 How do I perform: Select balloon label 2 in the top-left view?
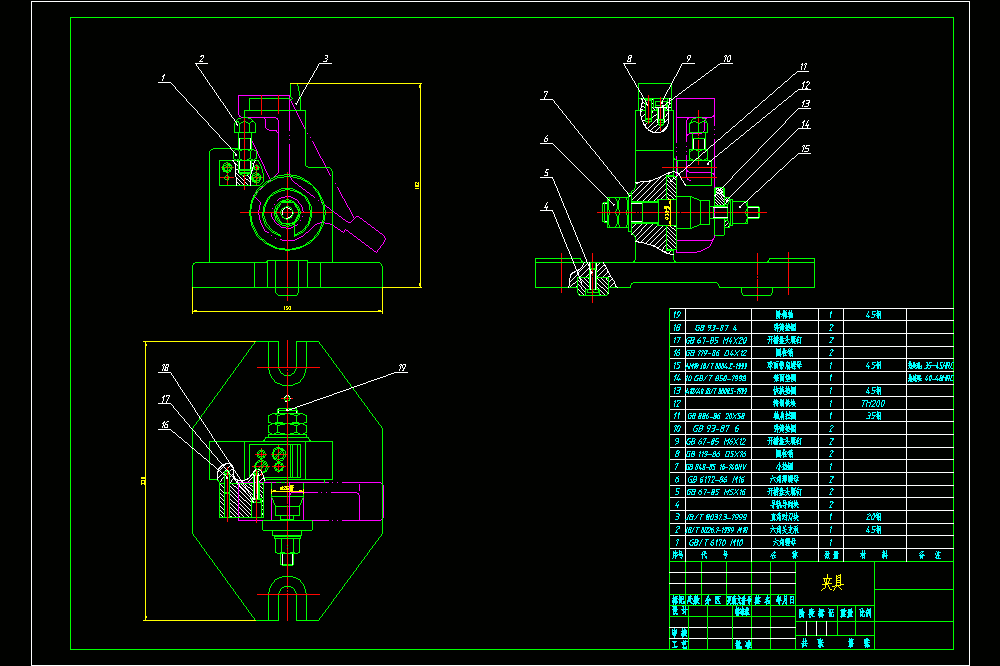[x=202, y=59]
